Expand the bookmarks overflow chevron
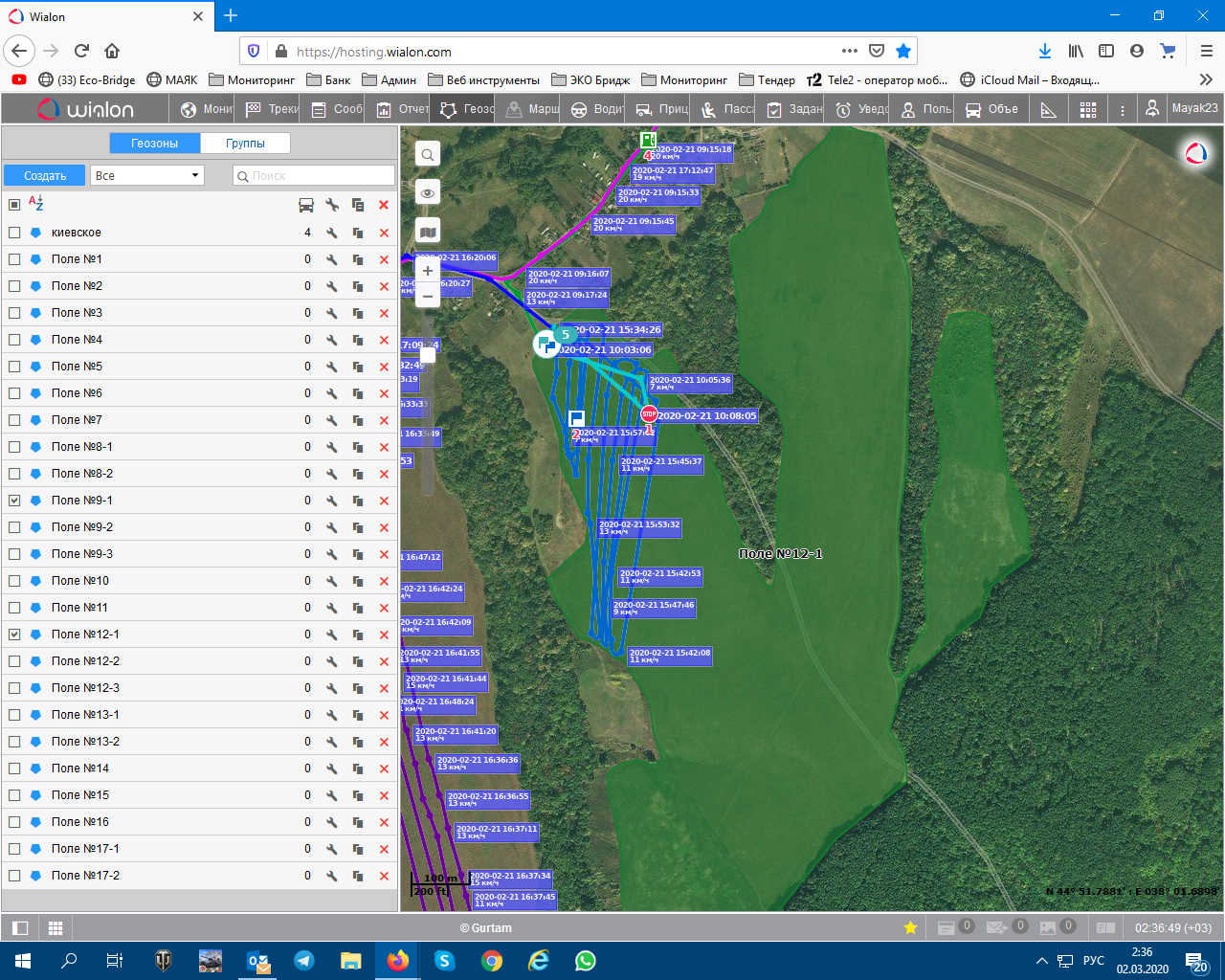 click(1206, 79)
